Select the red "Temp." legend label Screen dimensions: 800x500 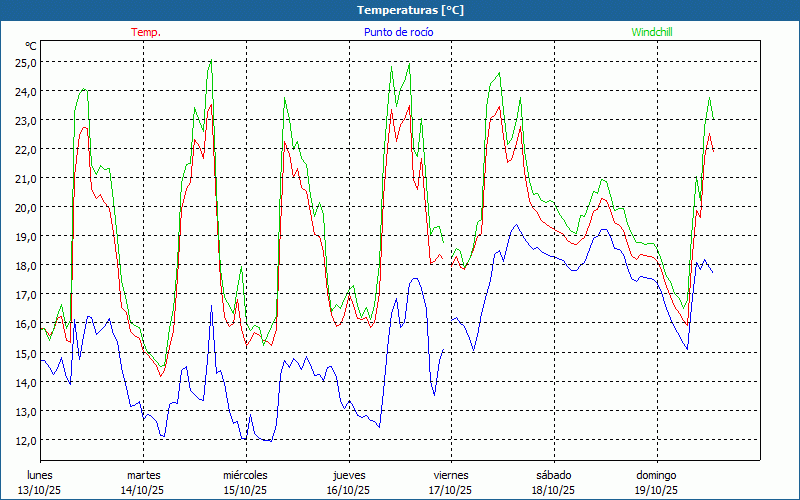pyautogui.click(x=146, y=32)
